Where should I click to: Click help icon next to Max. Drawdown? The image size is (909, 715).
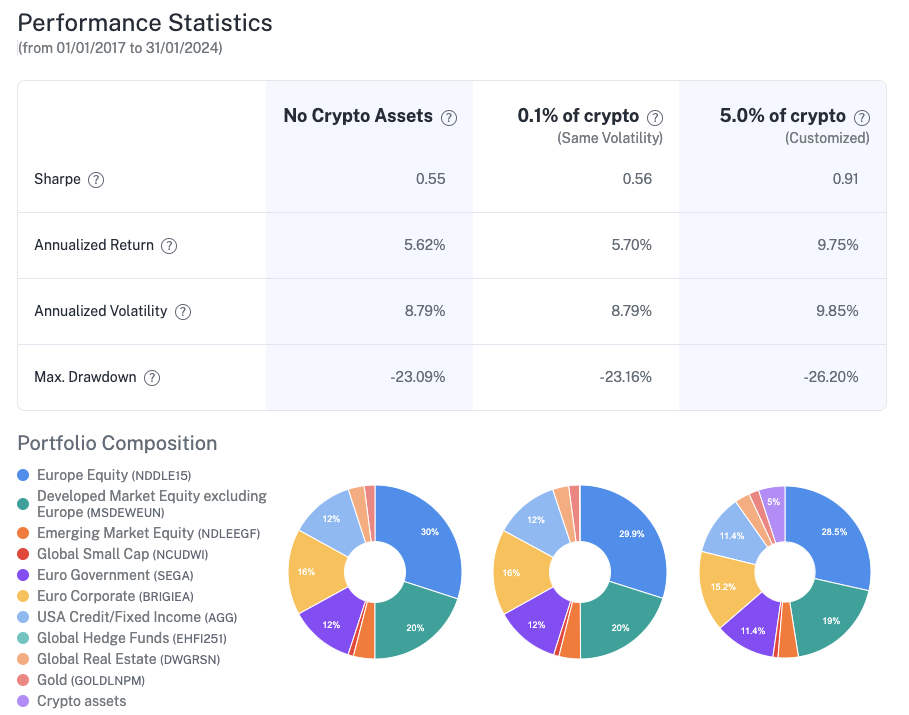point(152,378)
